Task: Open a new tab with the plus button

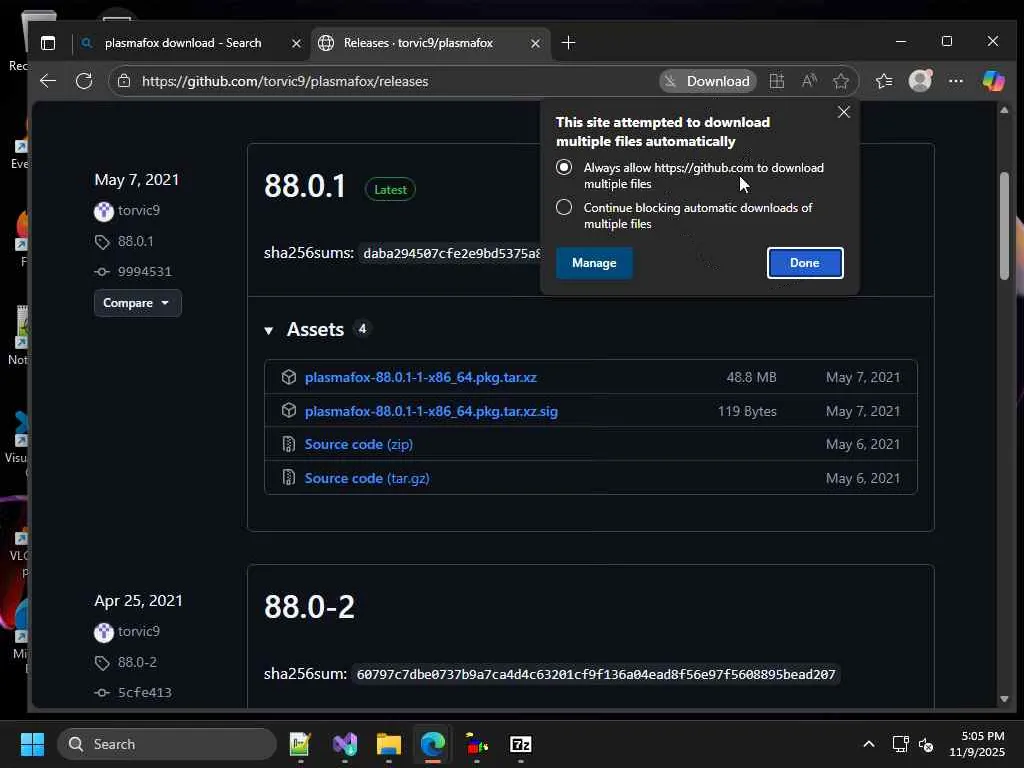Action: point(568,43)
